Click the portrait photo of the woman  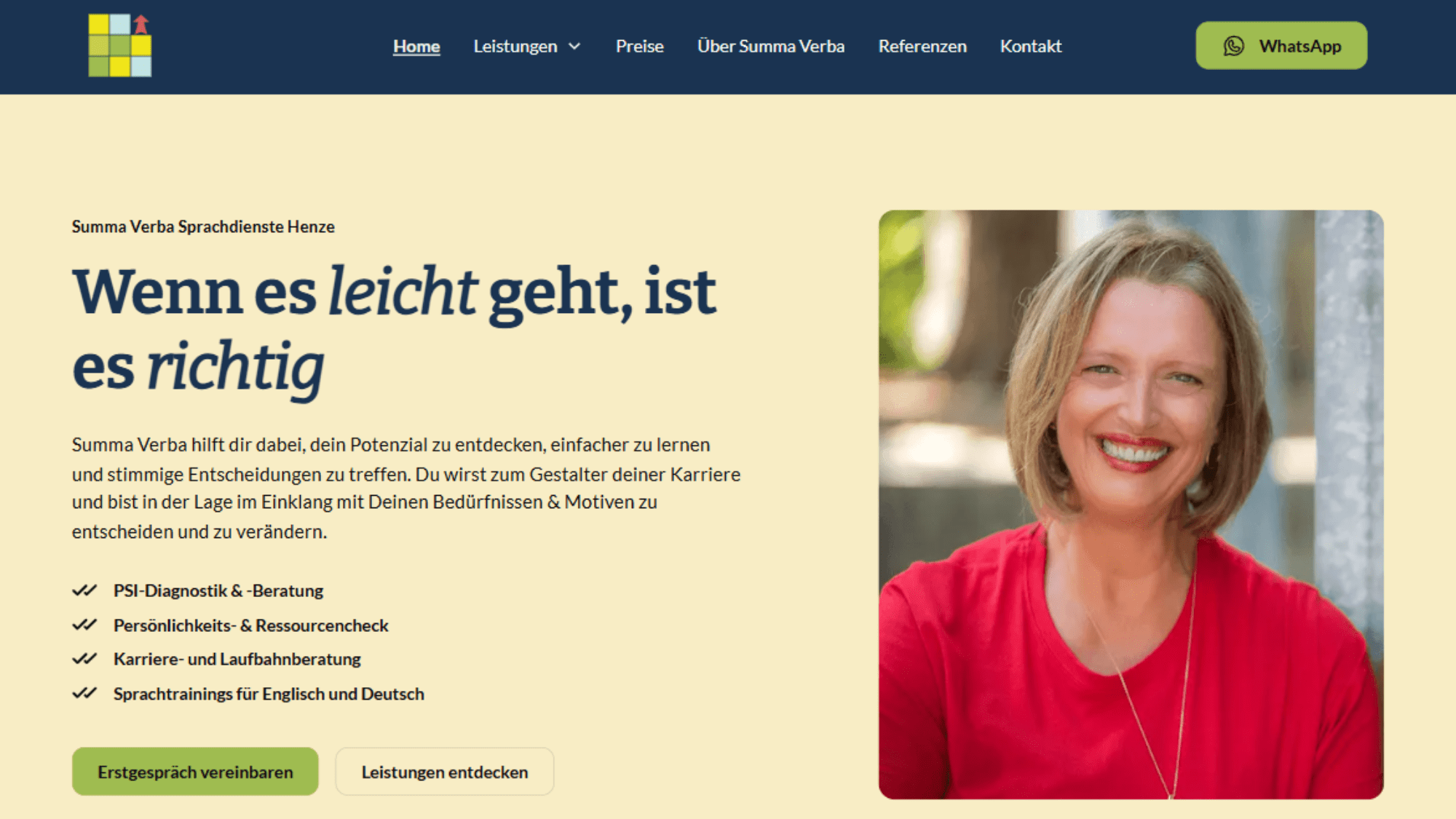tap(1131, 505)
